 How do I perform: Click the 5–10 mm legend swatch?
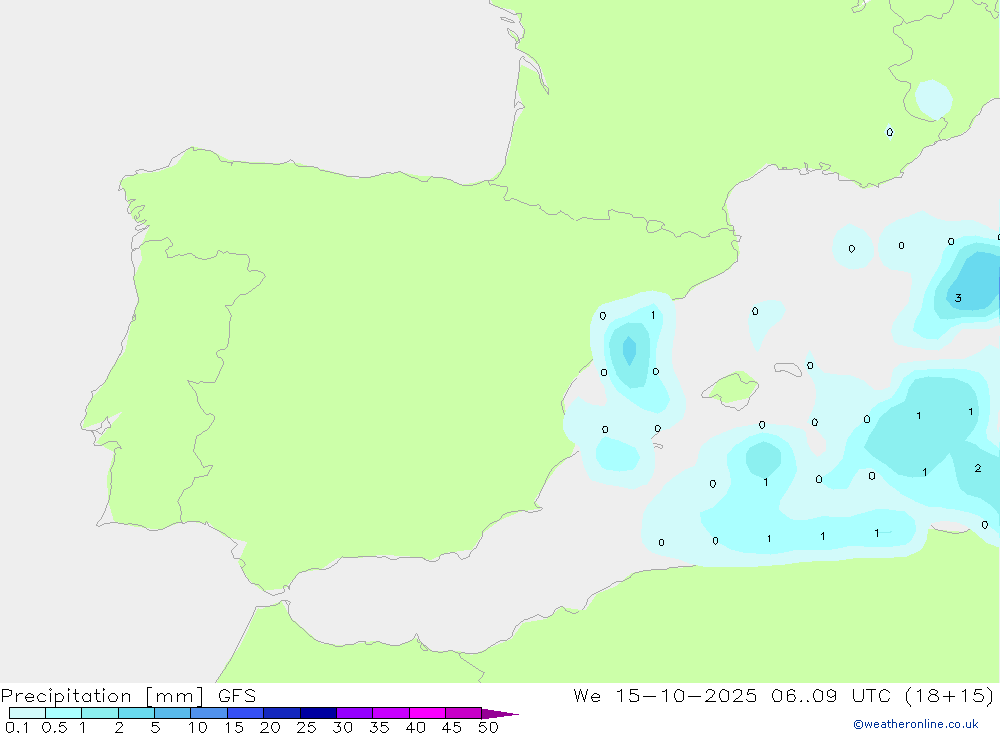click(173, 713)
